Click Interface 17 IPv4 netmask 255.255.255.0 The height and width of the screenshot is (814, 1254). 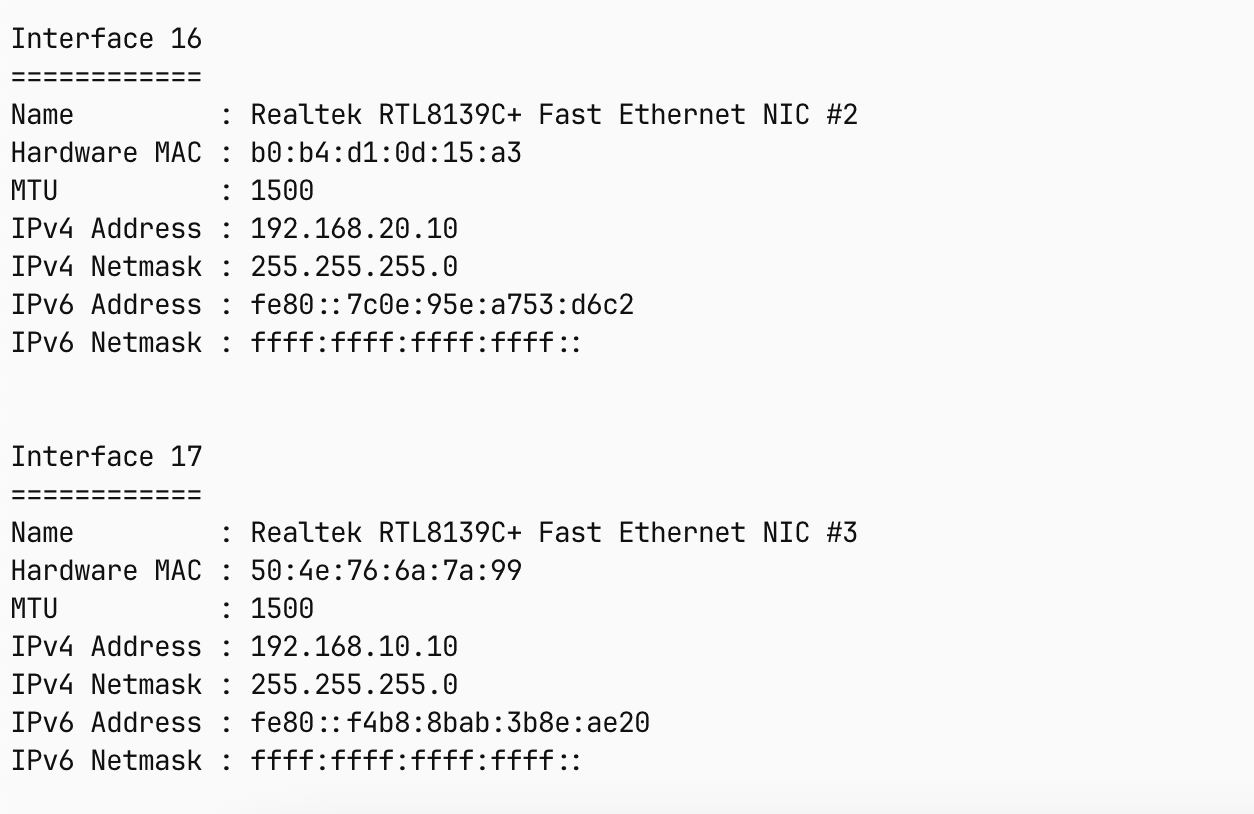coord(354,685)
